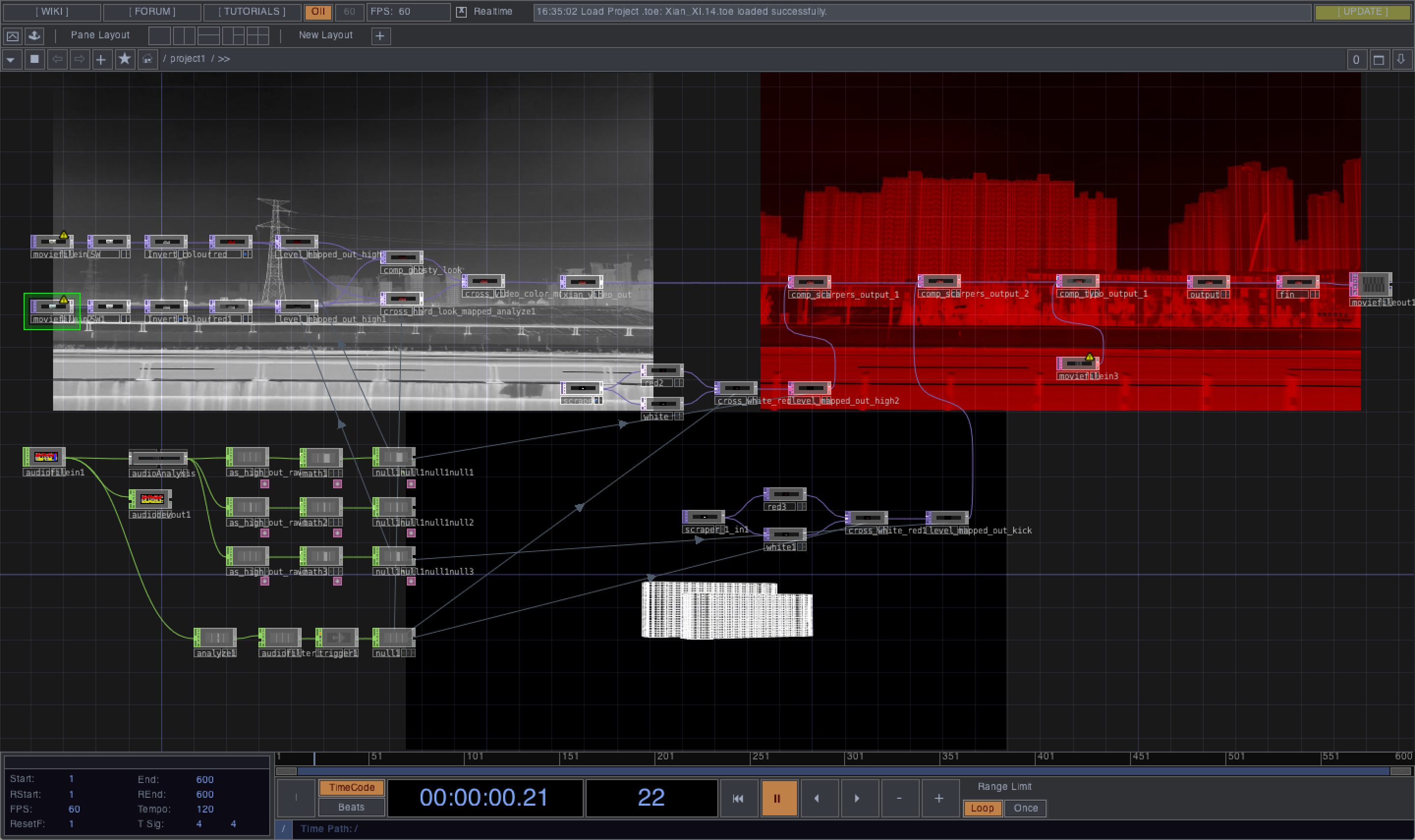Open the WIKI link
Image resolution: width=1415 pixels, height=840 pixels.
[x=52, y=12]
